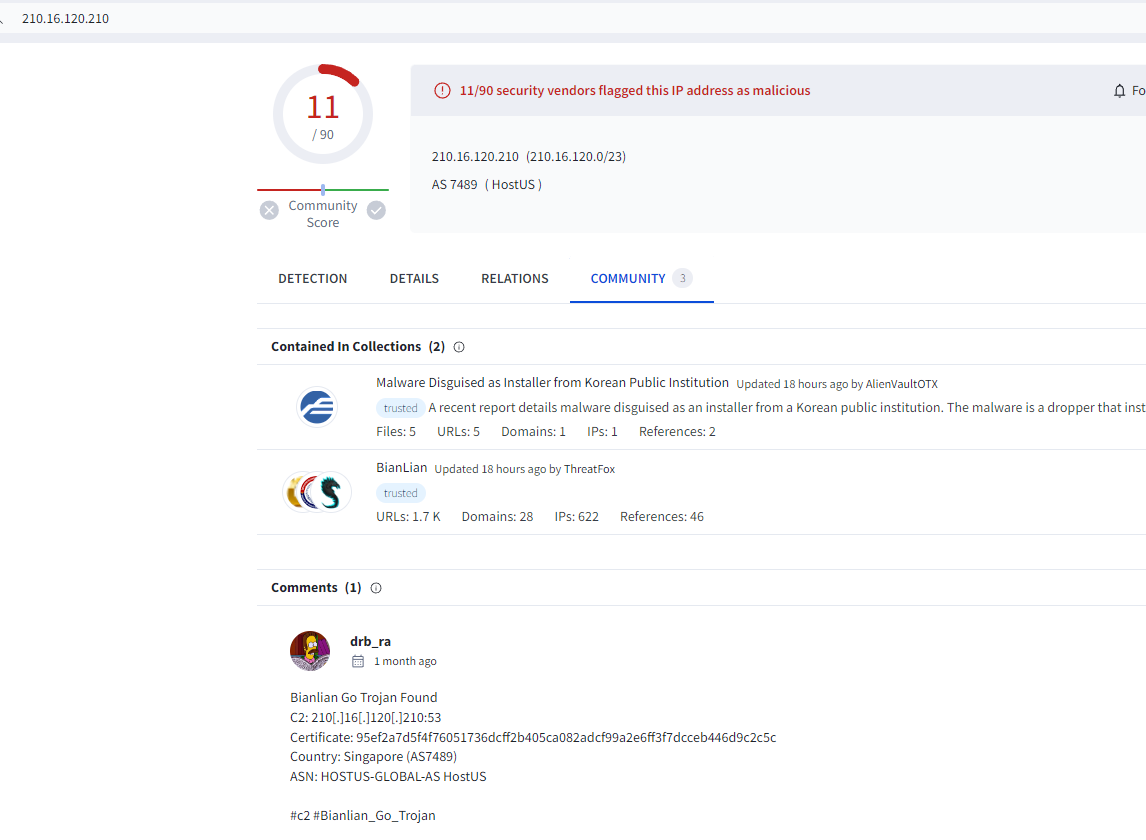This screenshot has height=840, width=1146.
Task: Click 'References: 46' in BianLian collection
Action: tap(661, 516)
